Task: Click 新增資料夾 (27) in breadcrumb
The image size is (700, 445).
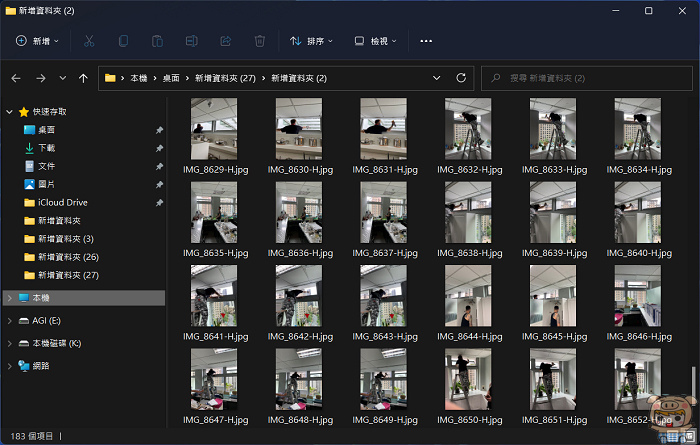Action: point(225,79)
